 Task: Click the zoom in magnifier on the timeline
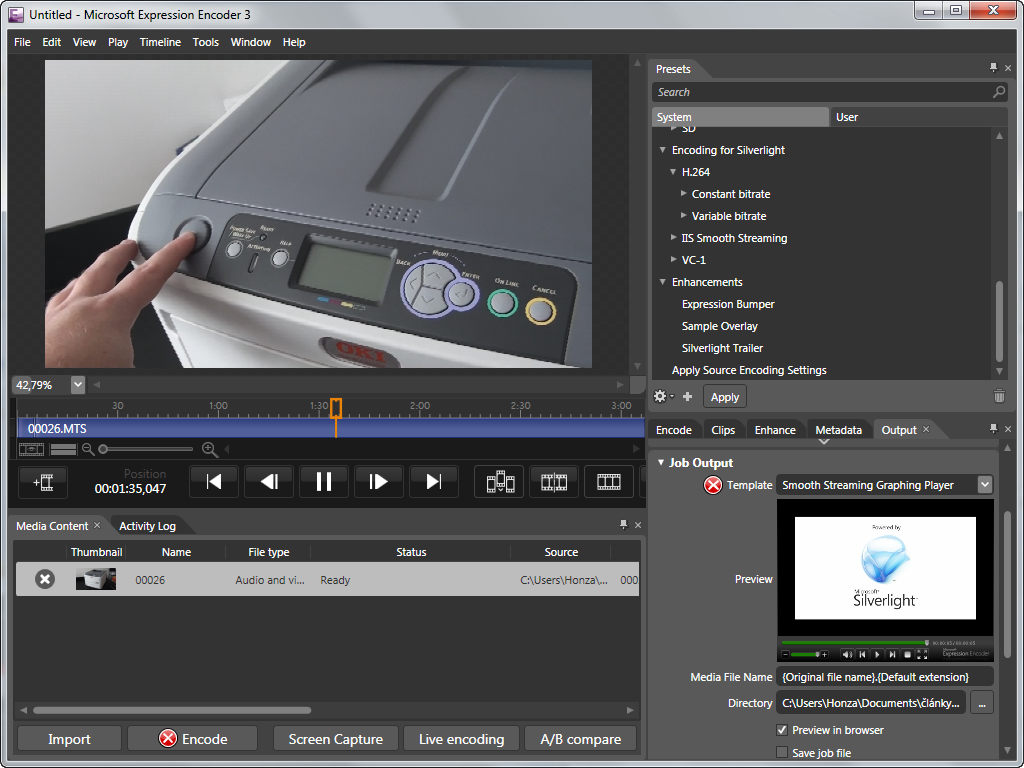click(209, 449)
